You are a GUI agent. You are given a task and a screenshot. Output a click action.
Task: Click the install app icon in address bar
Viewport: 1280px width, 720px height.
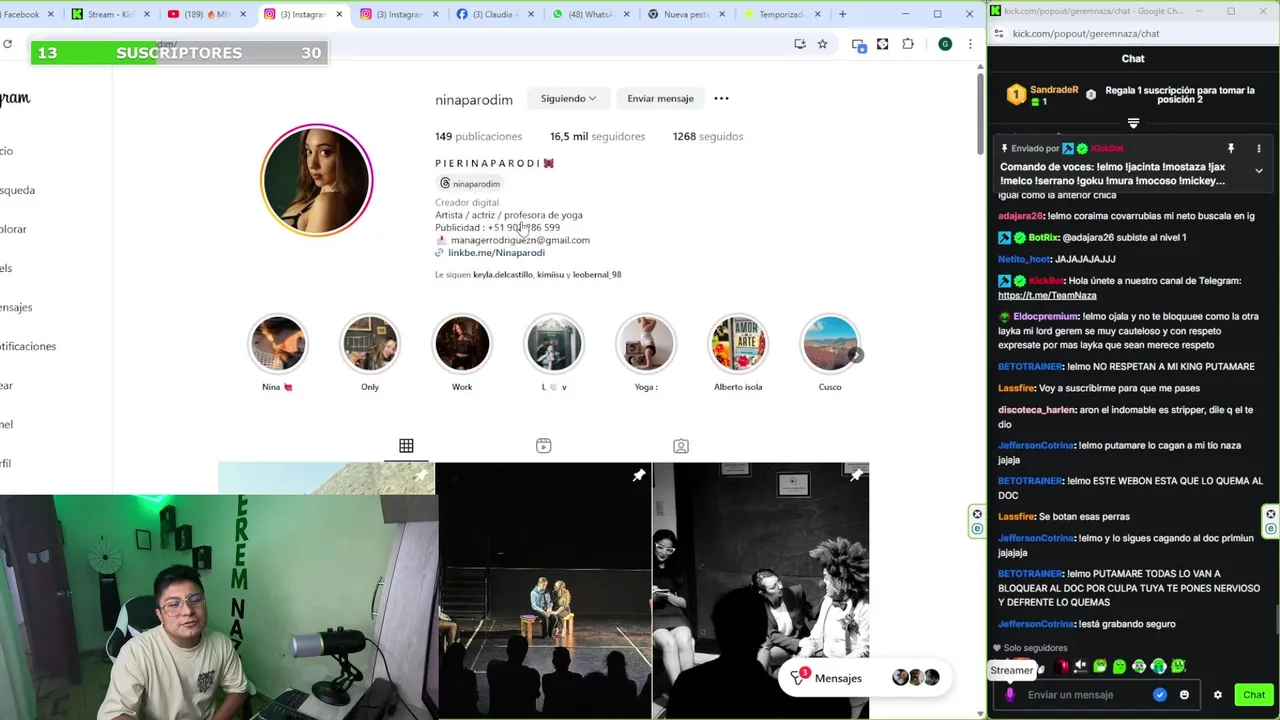(799, 44)
